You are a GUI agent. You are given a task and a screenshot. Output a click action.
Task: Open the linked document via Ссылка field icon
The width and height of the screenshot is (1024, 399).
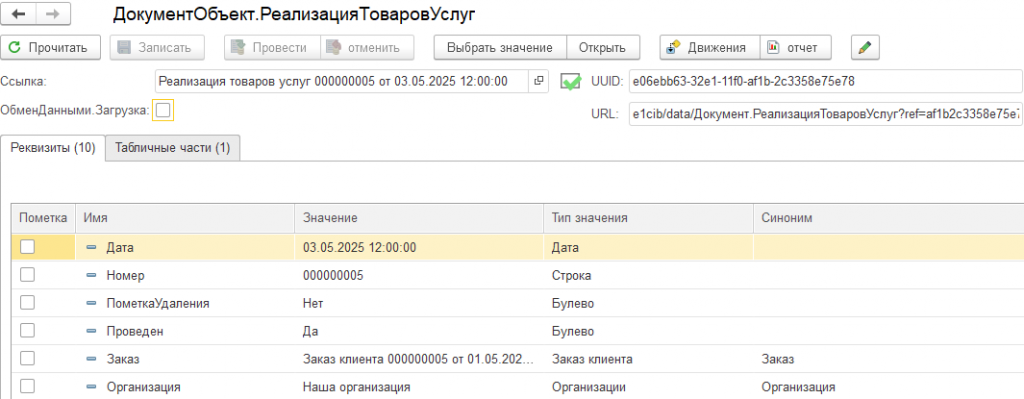[x=539, y=81]
